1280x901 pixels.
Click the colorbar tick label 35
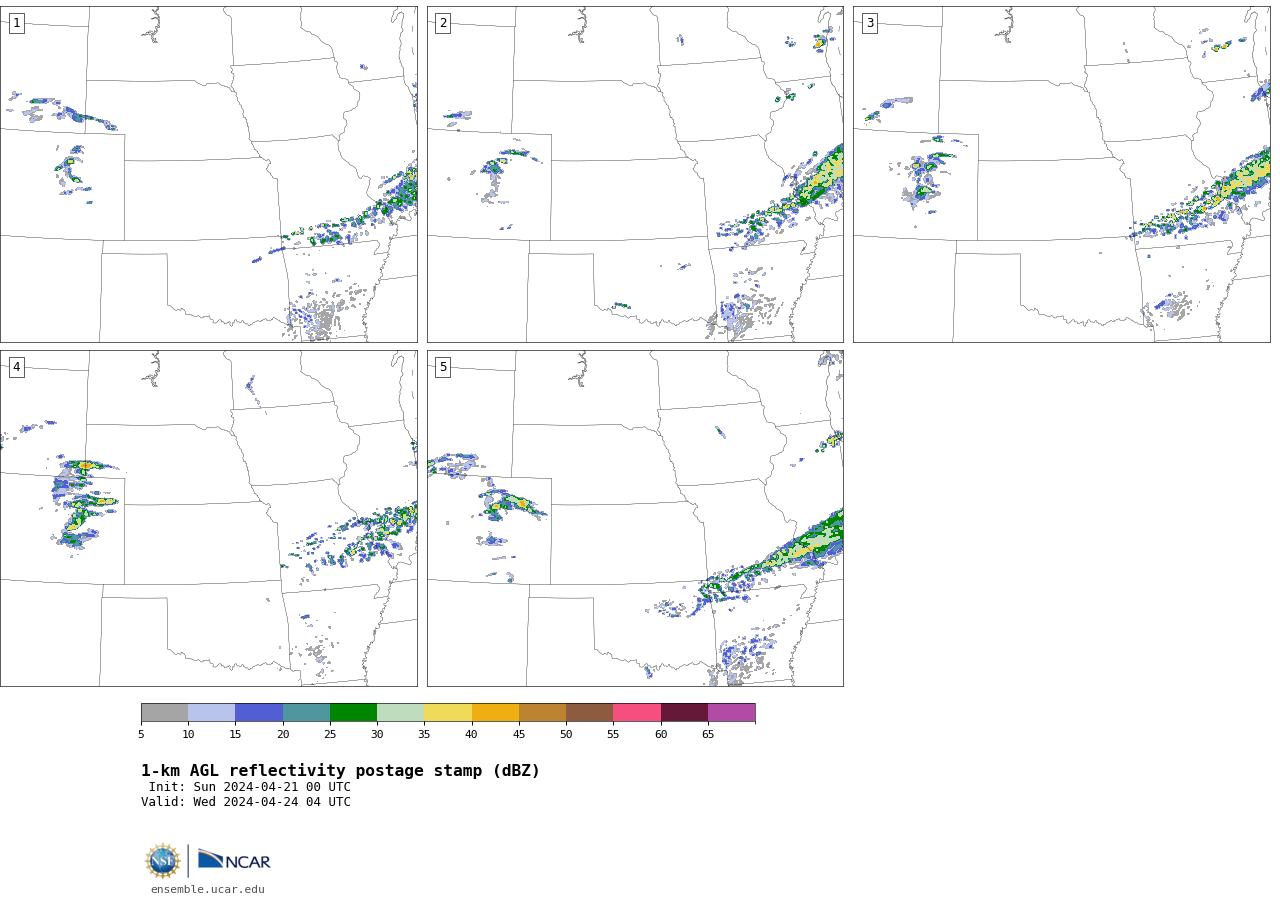pos(424,735)
